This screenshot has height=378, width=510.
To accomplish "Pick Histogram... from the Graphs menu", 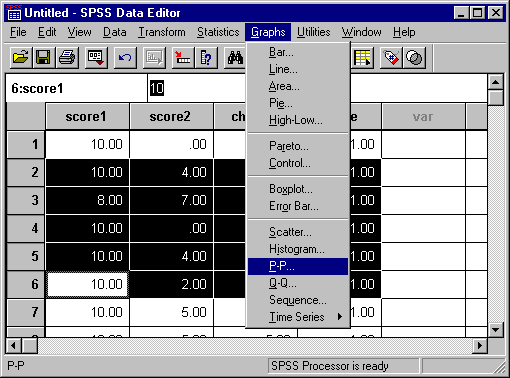I will tap(298, 249).
